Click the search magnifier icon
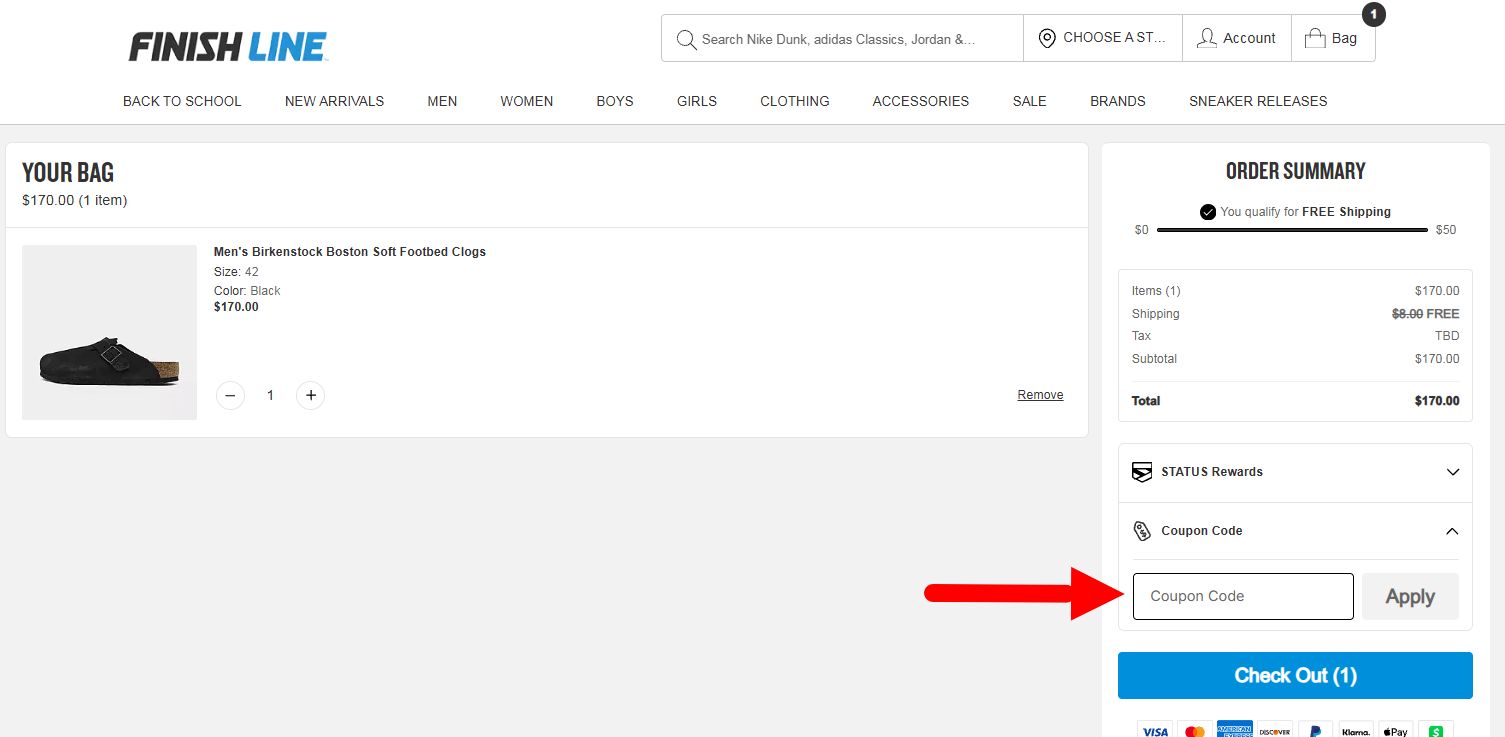 point(686,39)
